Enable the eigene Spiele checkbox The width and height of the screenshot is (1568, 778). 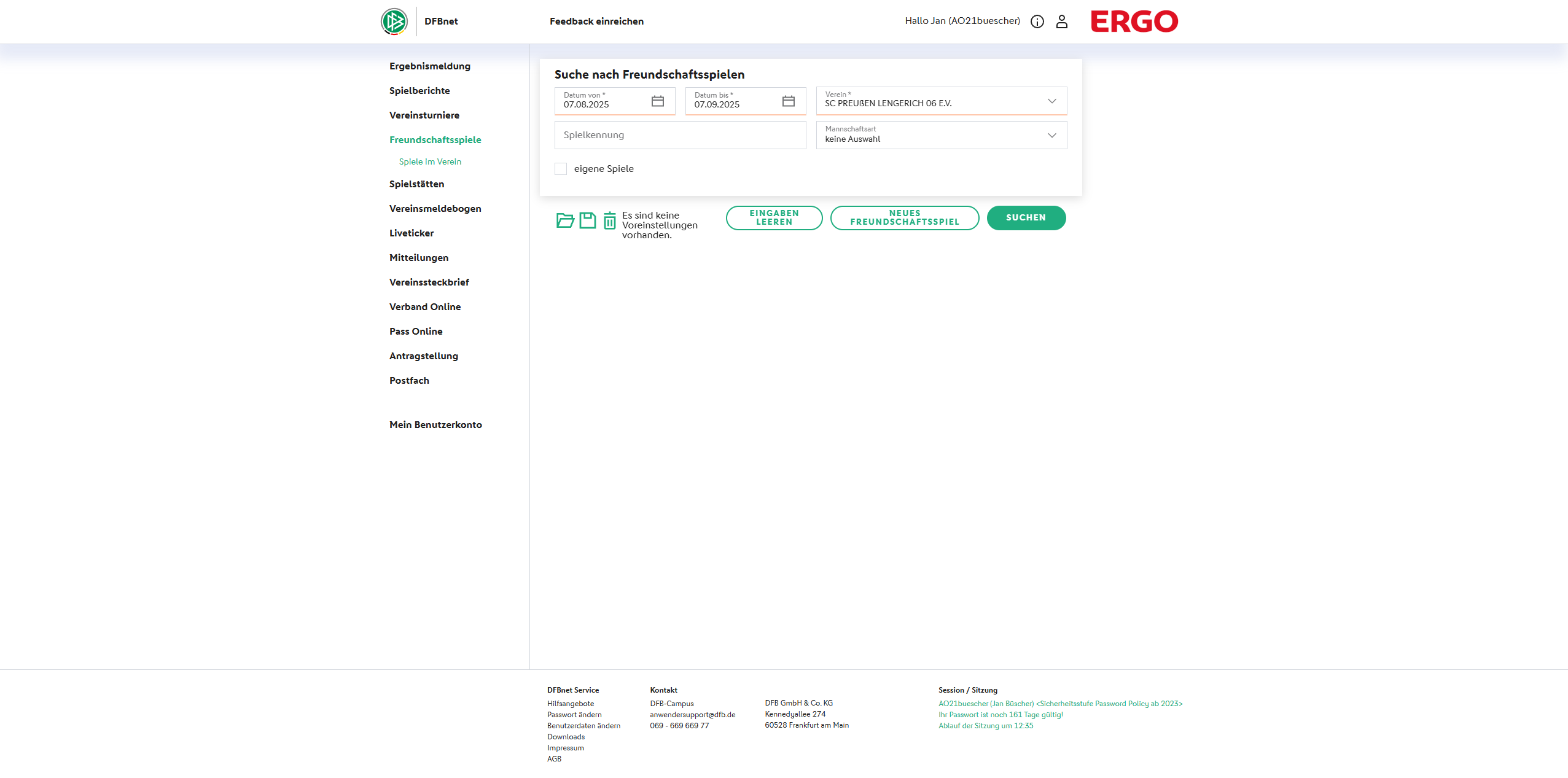pos(561,169)
